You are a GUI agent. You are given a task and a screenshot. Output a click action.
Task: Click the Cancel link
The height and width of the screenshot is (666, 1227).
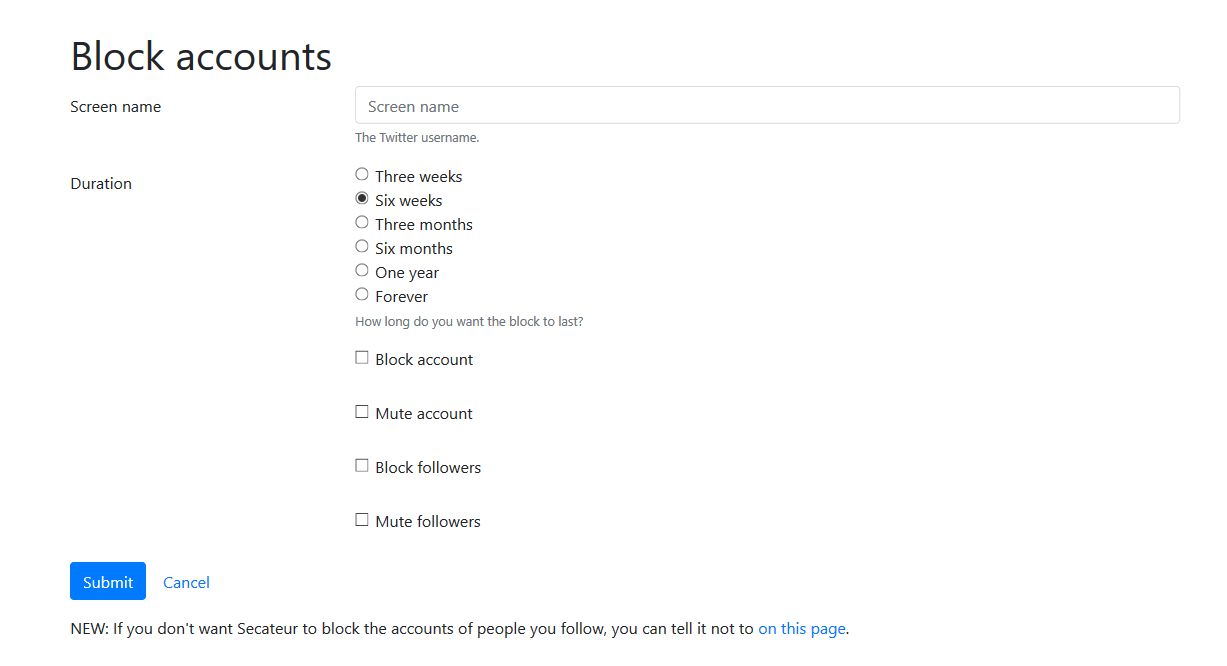(x=186, y=582)
